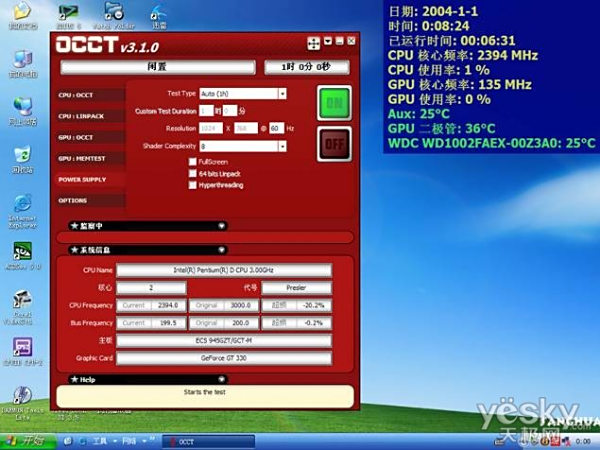
Task: Click the first quick launch icon beside Start
Action: tap(67, 441)
